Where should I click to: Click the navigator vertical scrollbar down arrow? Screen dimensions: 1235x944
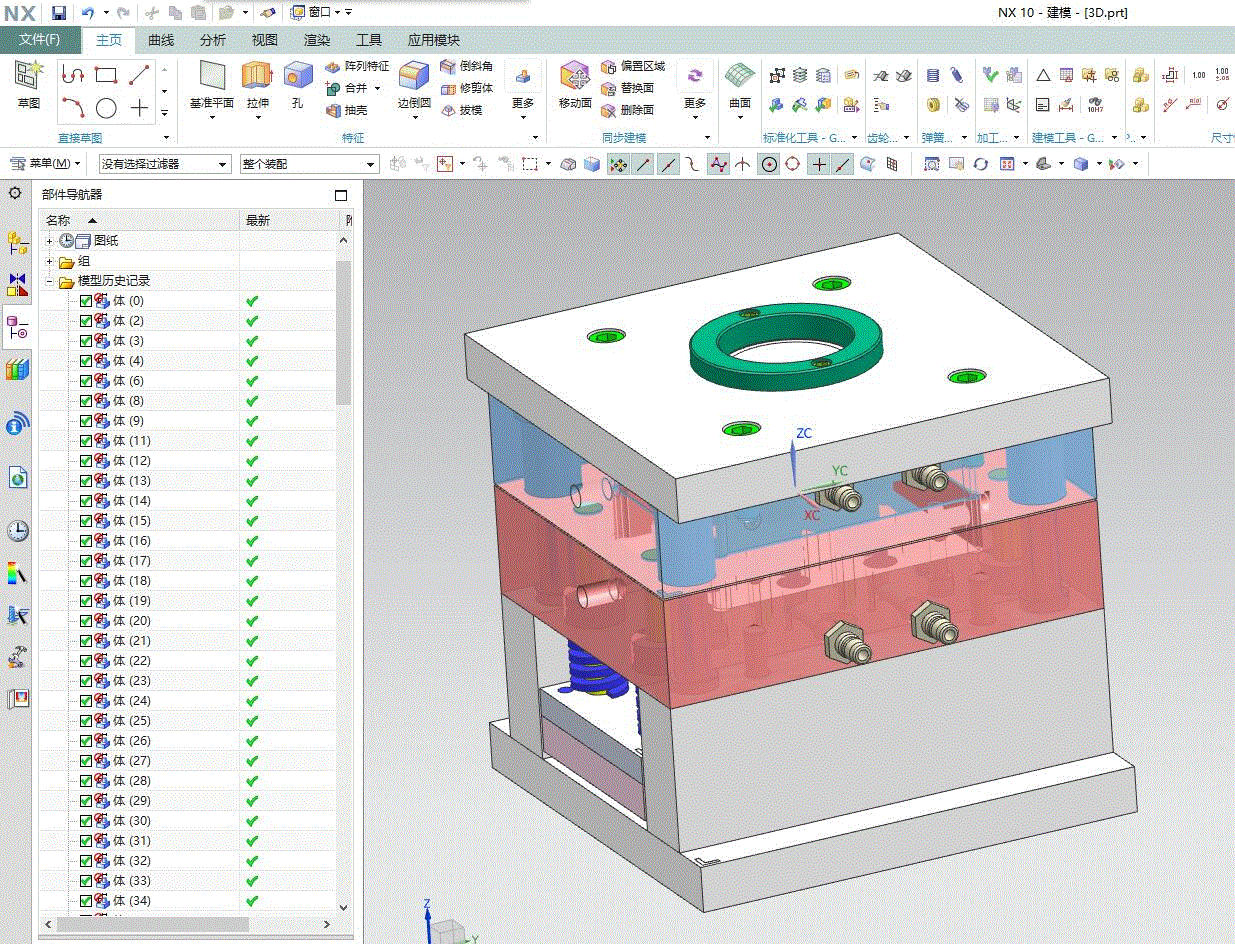pyautogui.click(x=344, y=907)
